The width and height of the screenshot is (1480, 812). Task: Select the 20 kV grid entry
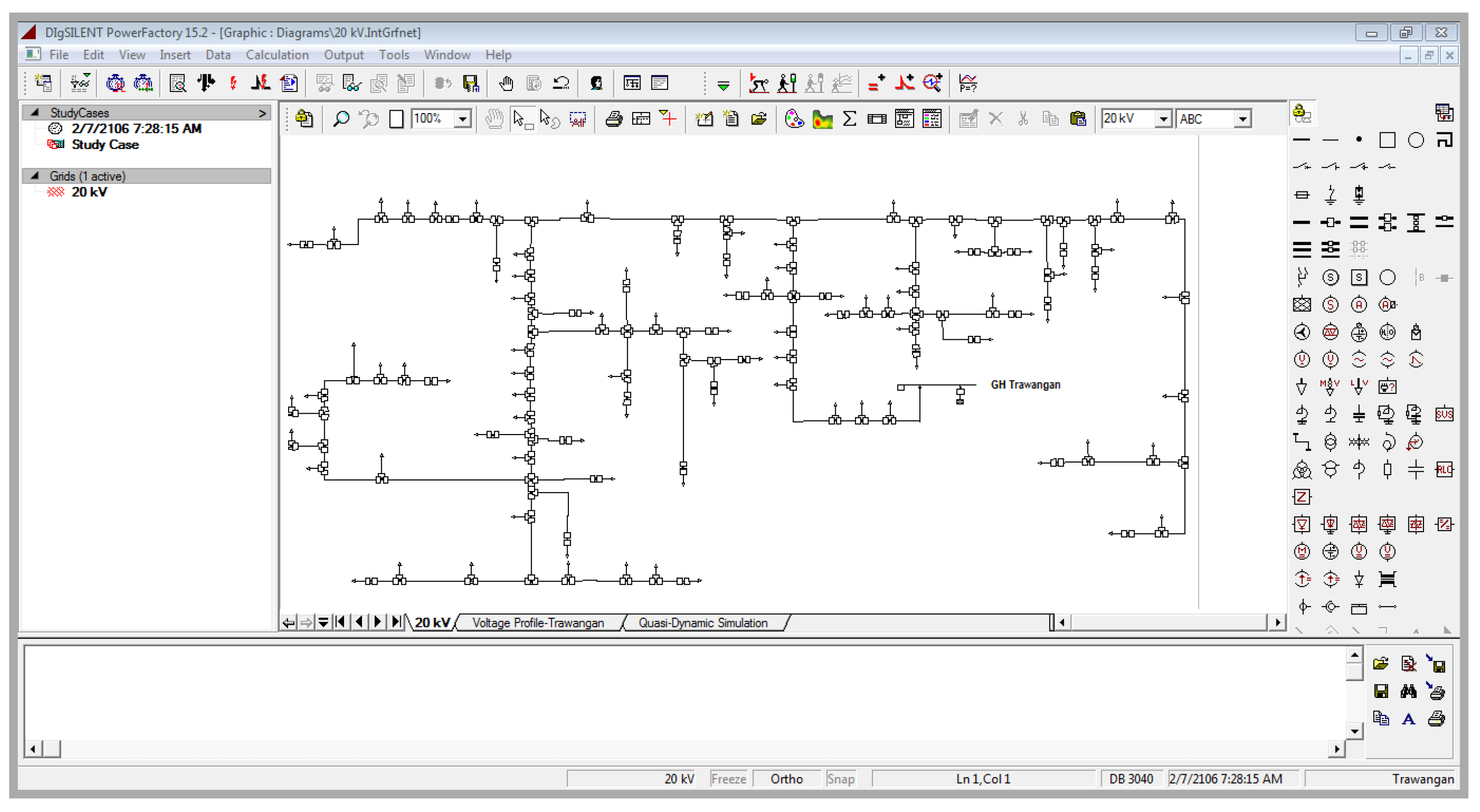(x=89, y=192)
